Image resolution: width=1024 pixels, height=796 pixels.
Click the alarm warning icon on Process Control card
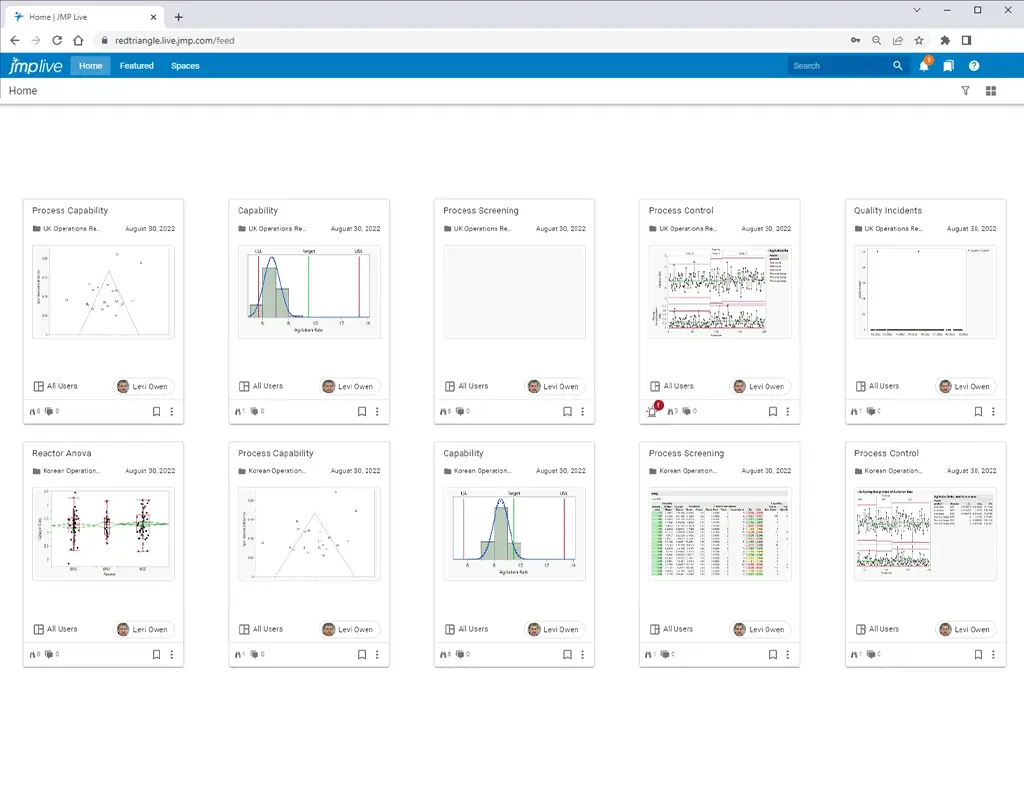pos(652,411)
